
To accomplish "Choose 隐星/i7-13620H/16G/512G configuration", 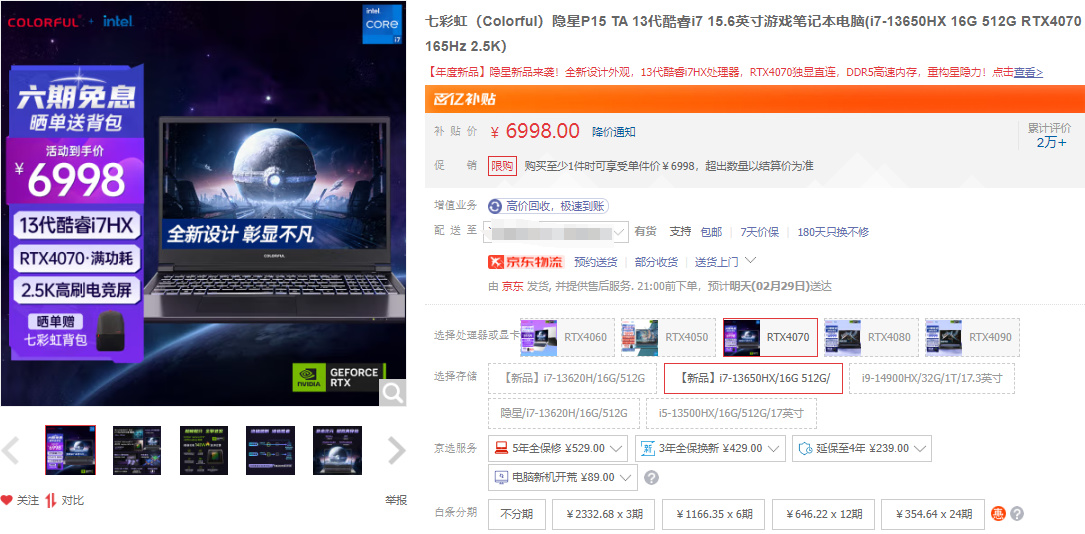I will (x=564, y=413).
